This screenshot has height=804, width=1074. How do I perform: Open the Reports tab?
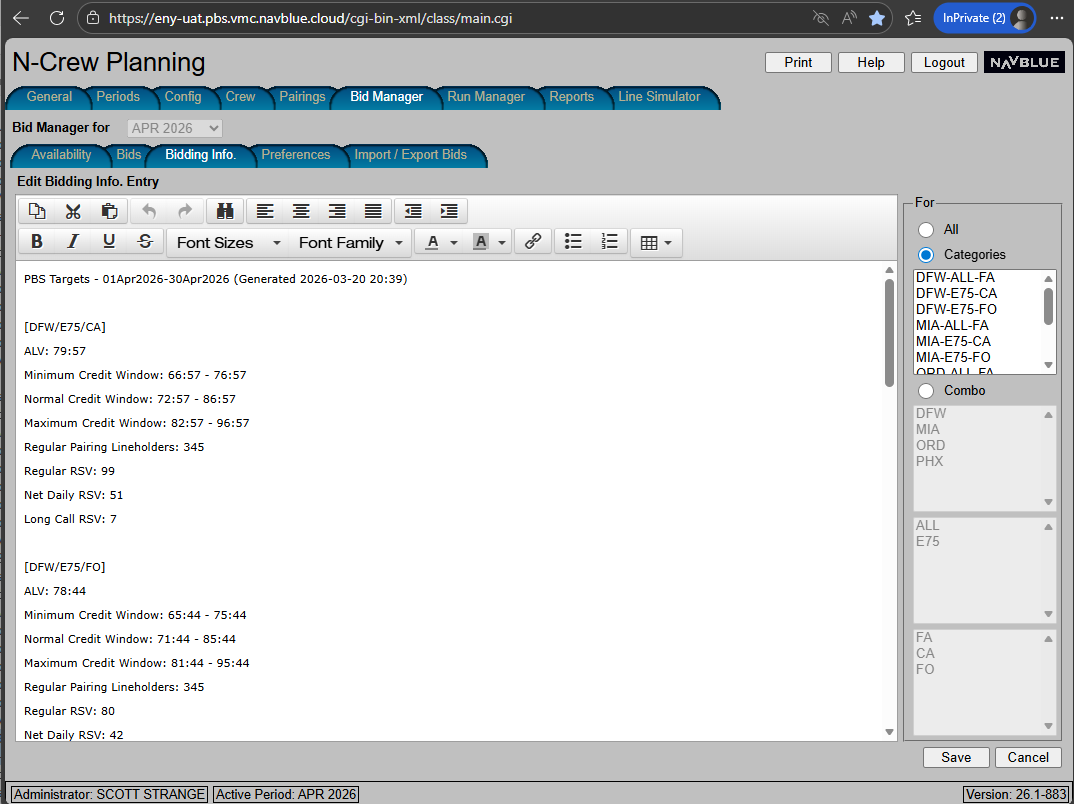(x=571, y=97)
